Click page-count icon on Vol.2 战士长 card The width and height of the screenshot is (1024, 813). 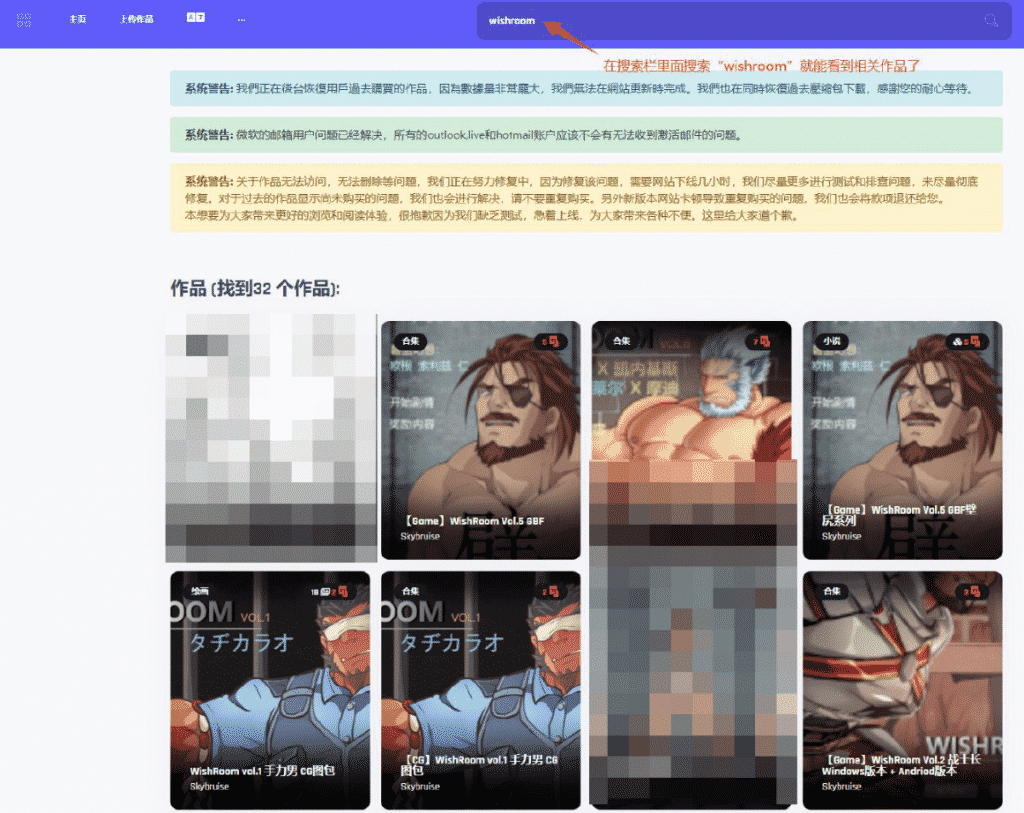tap(975, 592)
